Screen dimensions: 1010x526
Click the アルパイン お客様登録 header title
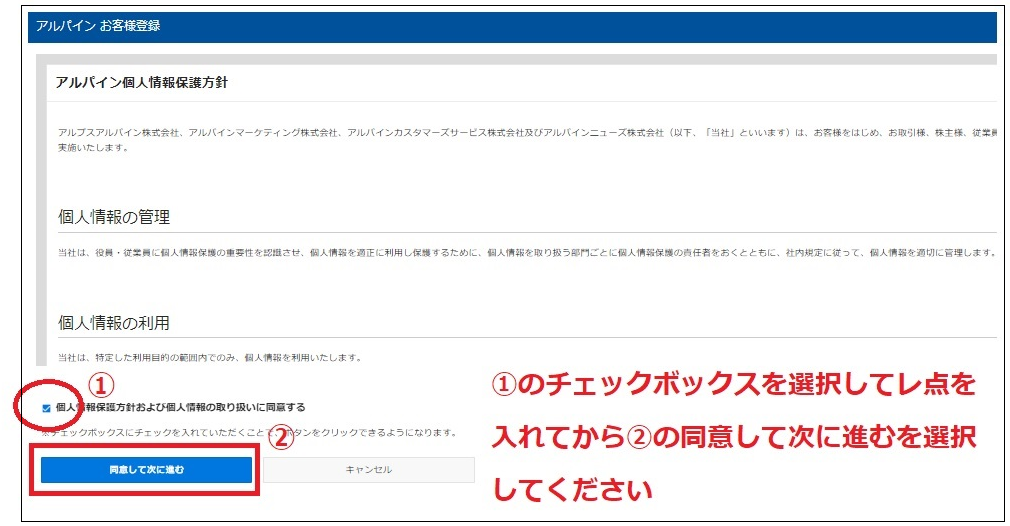tap(98, 26)
